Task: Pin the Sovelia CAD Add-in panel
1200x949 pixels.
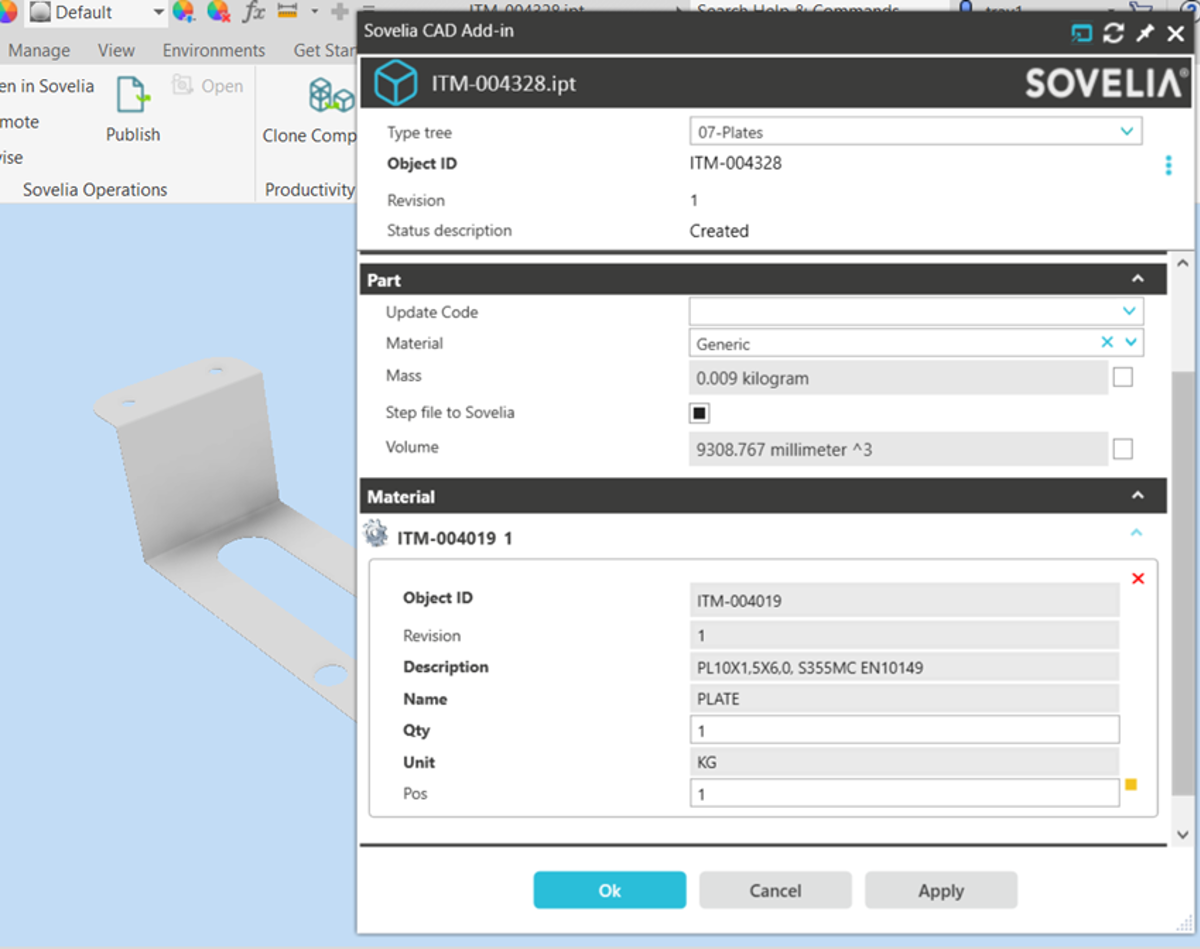Action: pyautogui.click(x=1143, y=33)
